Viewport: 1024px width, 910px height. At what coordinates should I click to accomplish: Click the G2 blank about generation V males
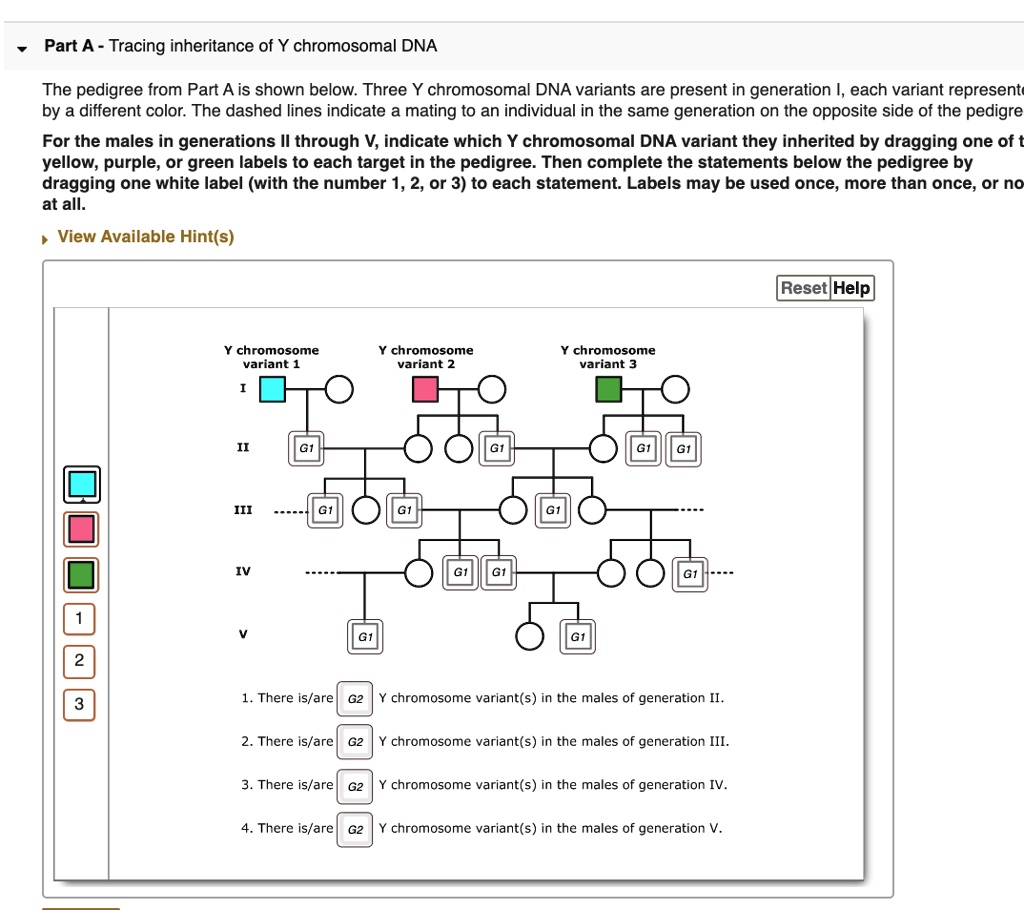[x=355, y=829]
